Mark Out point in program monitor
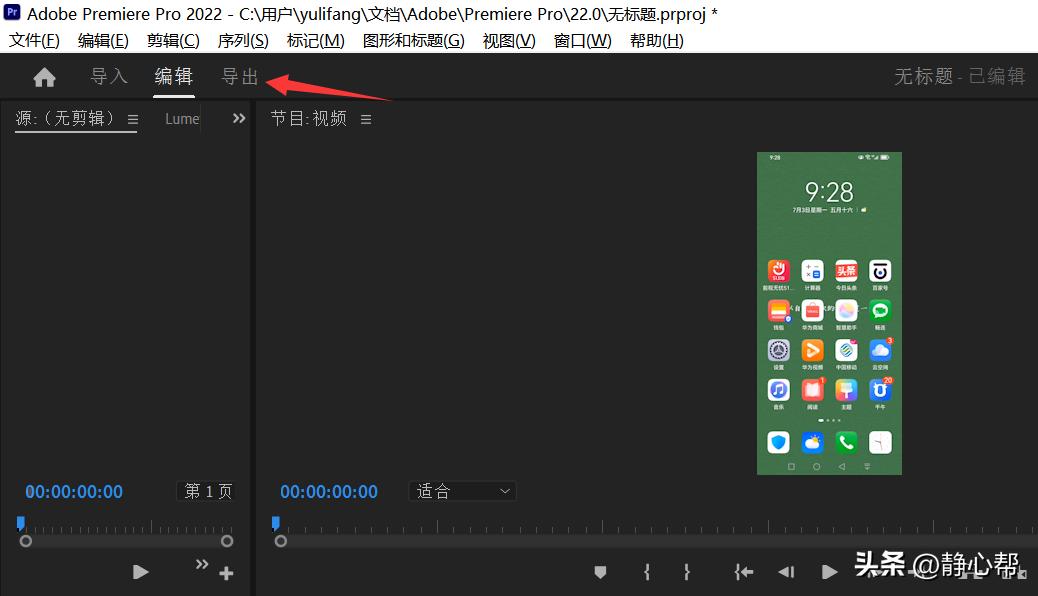1038x596 pixels. (x=687, y=572)
